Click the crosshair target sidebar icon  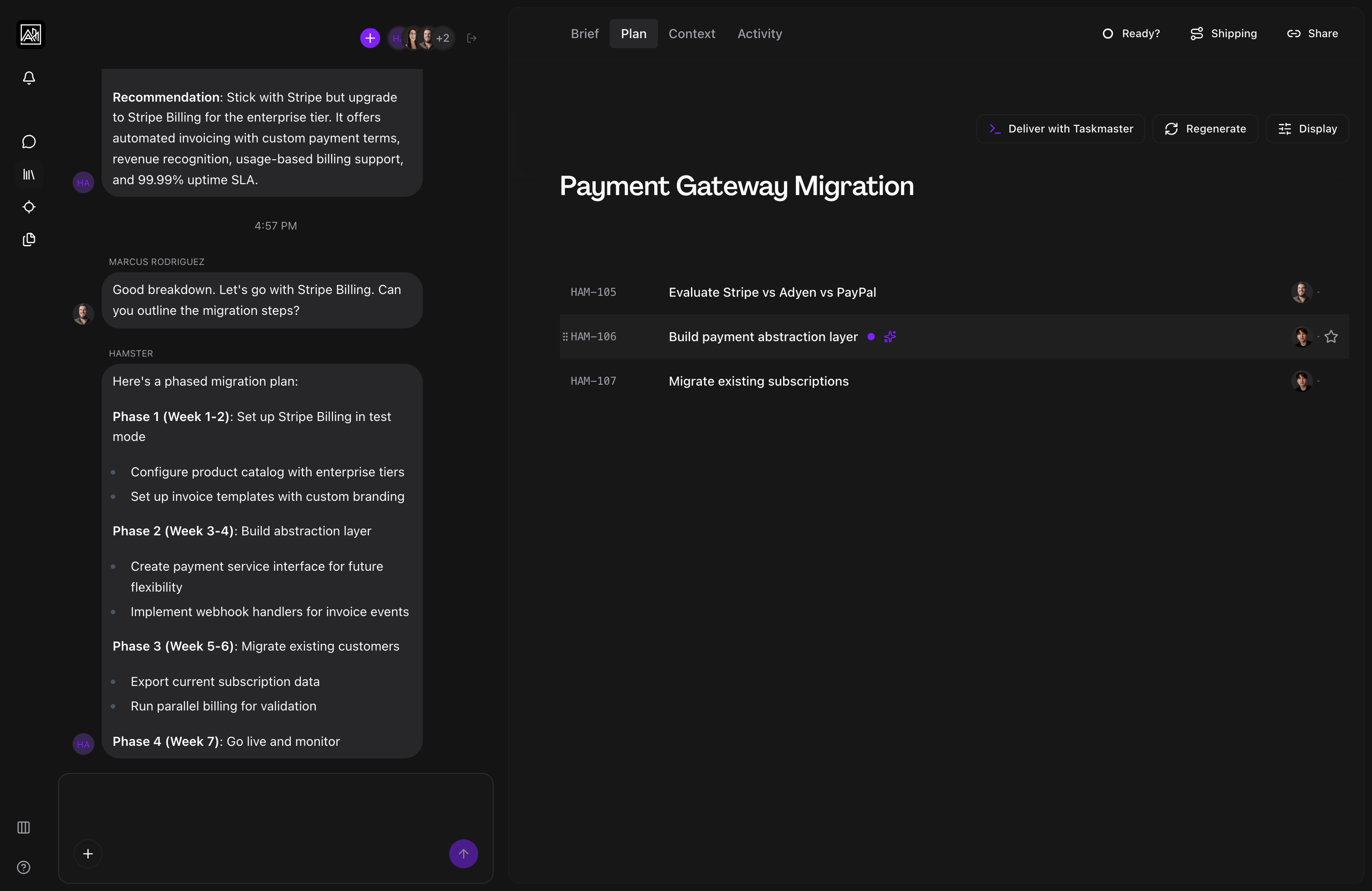click(x=29, y=207)
